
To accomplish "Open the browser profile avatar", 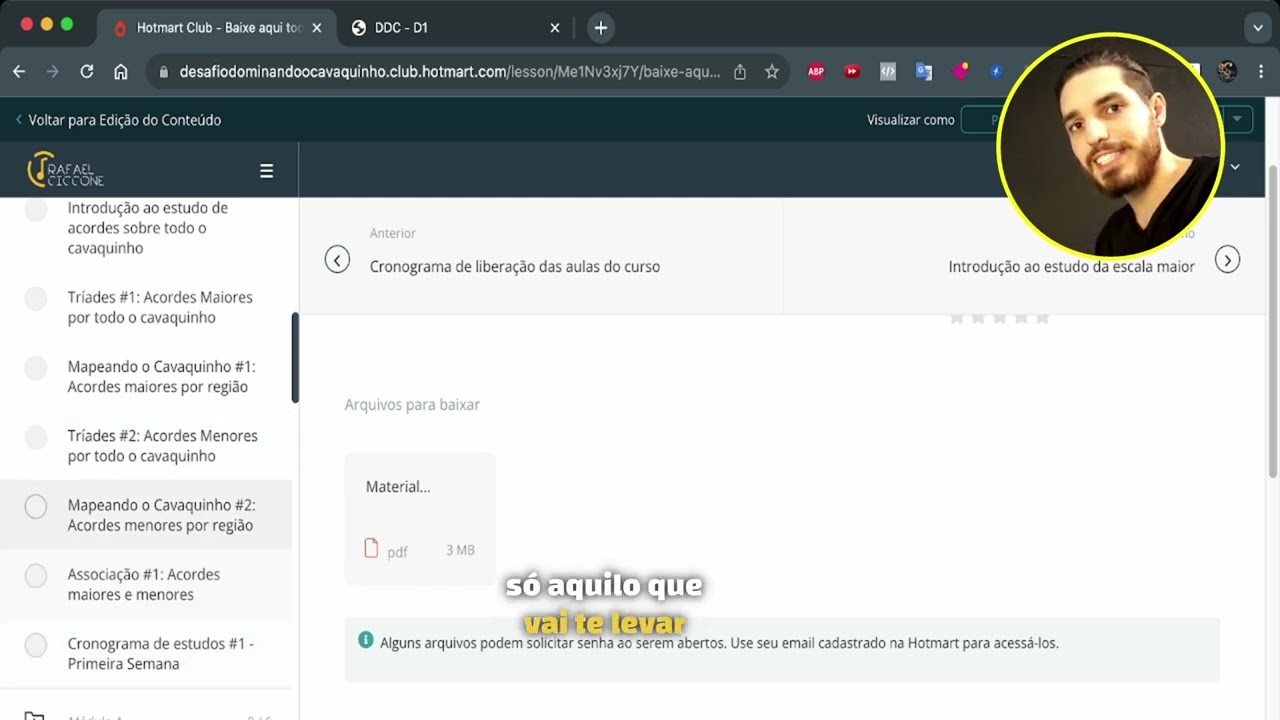I will 1227,71.
